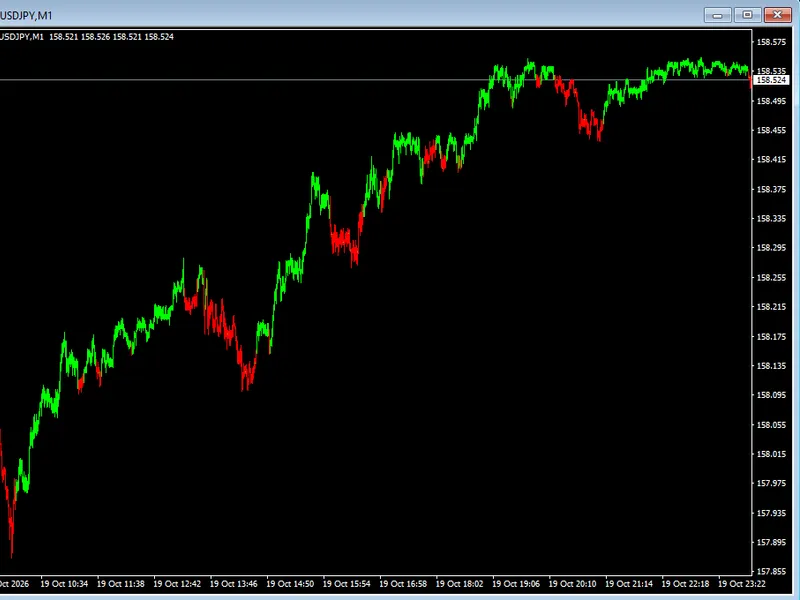Screen dimensions: 800x600
Task: Click time label 19 Oct 11:38
Action: tap(121, 584)
